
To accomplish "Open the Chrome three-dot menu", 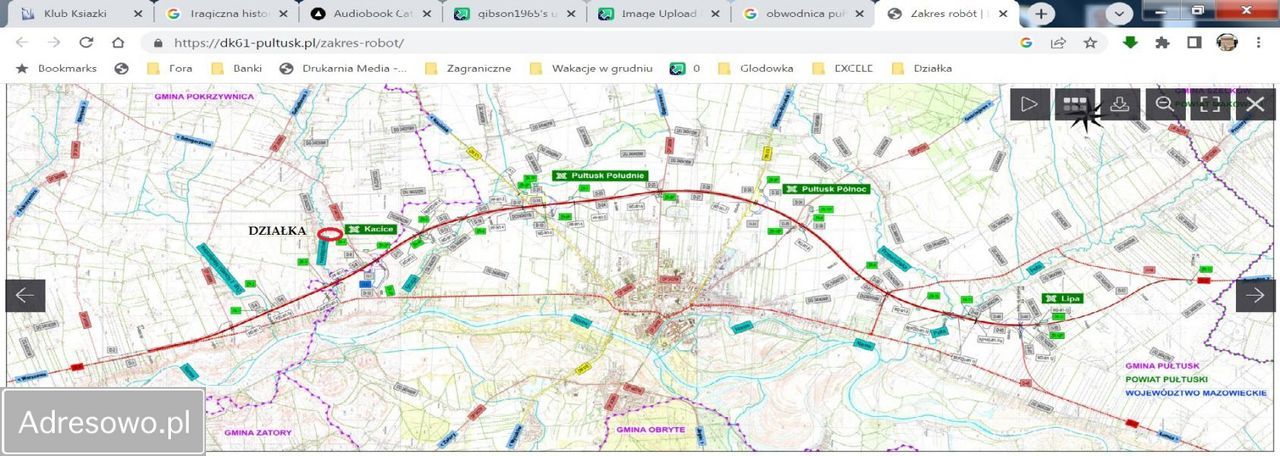I will click(x=1257, y=43).
